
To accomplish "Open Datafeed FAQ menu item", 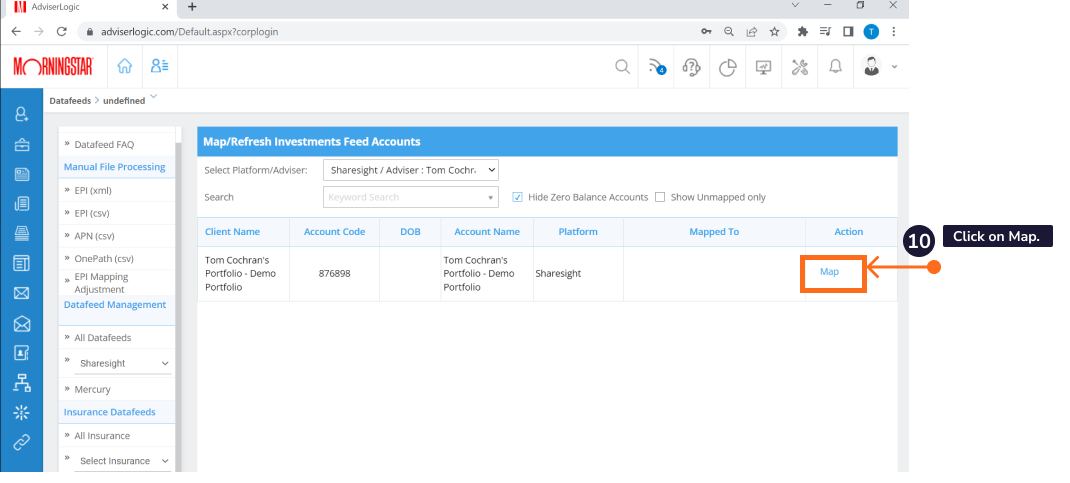I will [x=104, y=145].
